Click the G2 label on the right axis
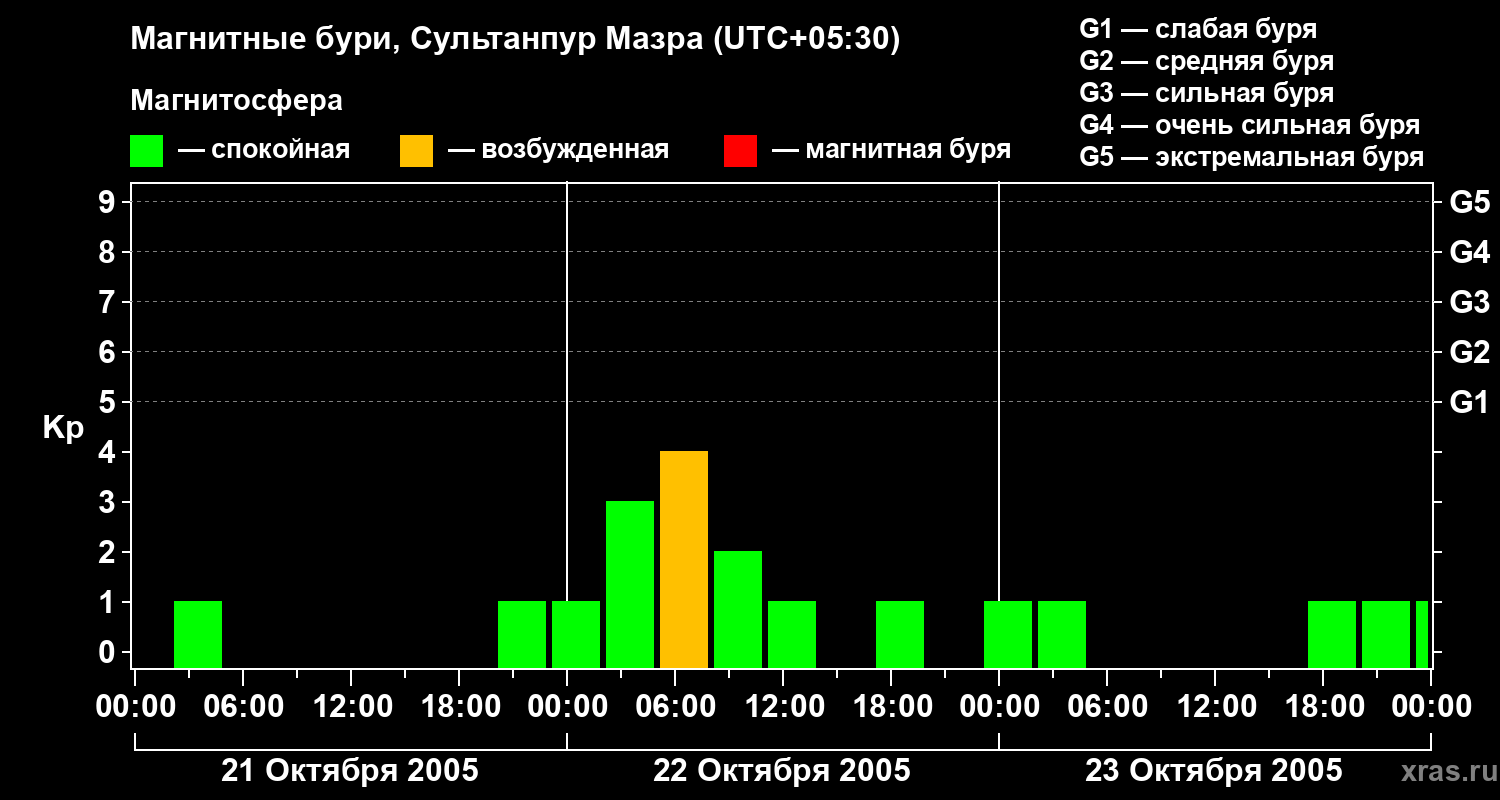 [x=1470, y=352]
